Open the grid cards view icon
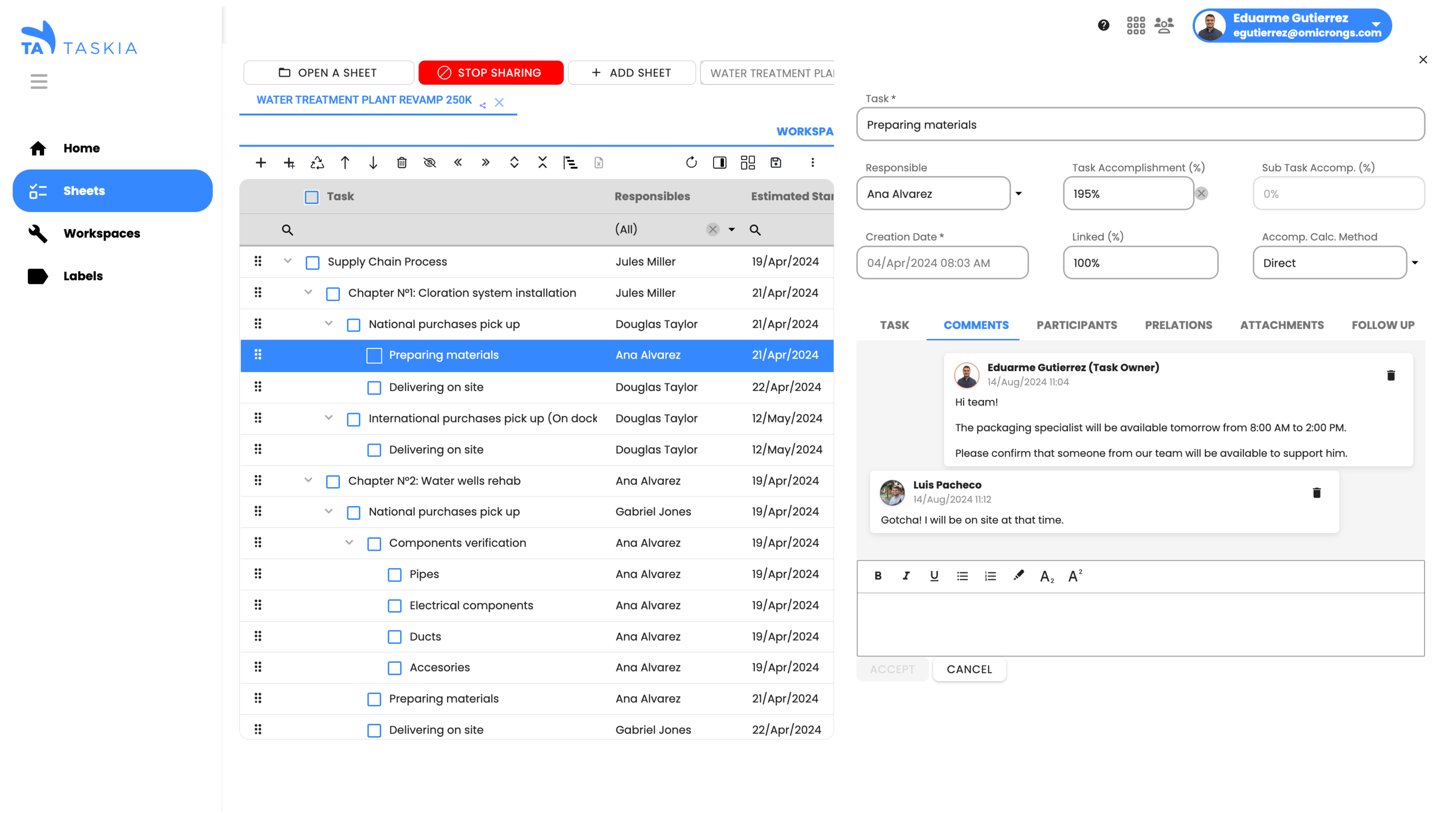 point(748,163)
